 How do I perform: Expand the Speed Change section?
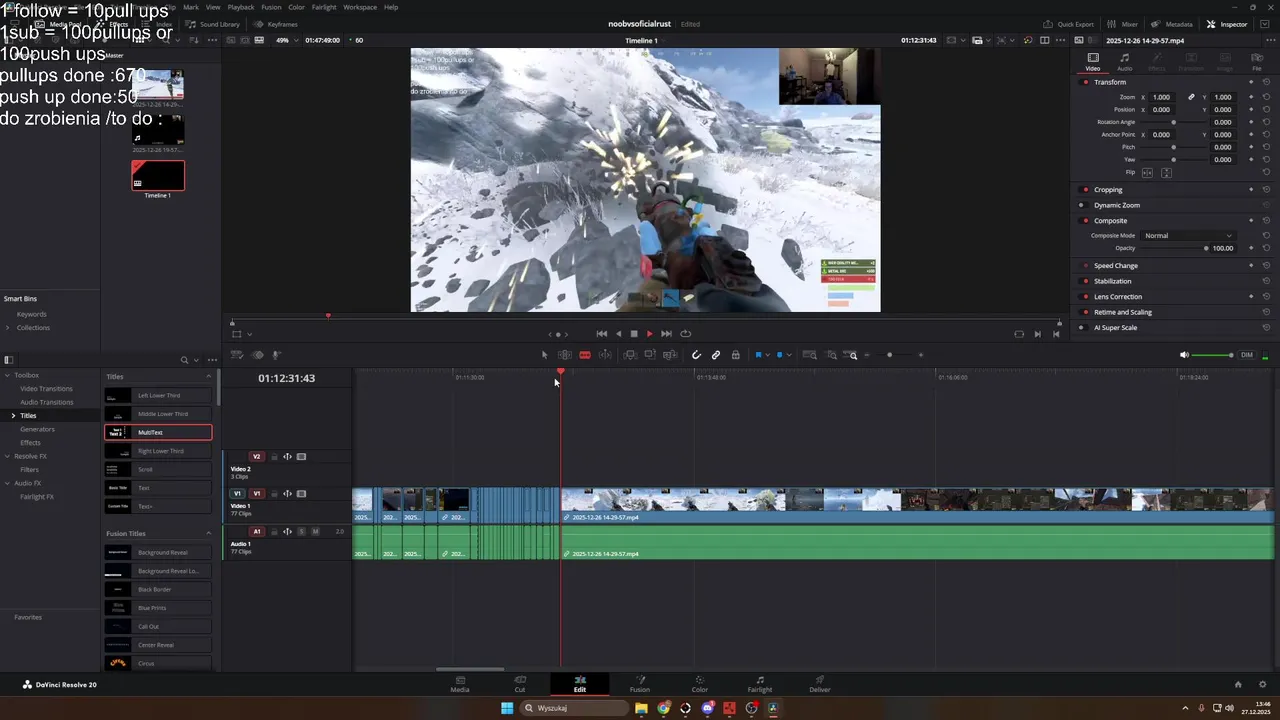[1116, 266]
